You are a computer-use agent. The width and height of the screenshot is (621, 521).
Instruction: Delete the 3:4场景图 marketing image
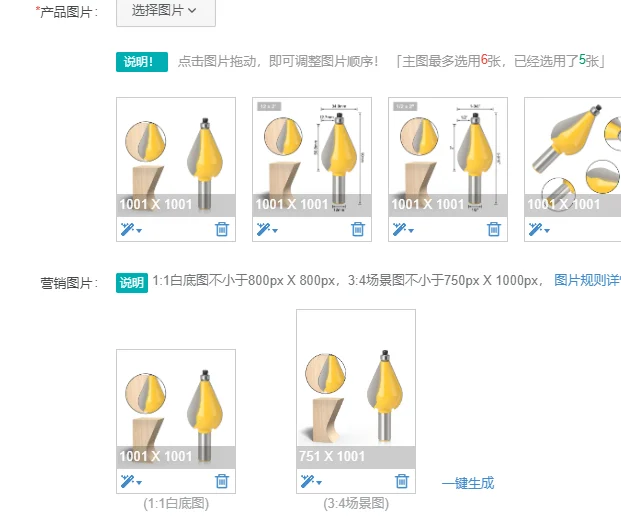click(402, 481)
